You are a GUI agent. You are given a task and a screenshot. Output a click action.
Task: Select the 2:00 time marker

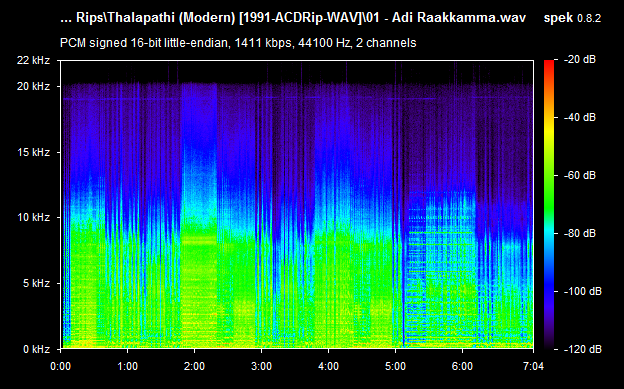(195, 366)
